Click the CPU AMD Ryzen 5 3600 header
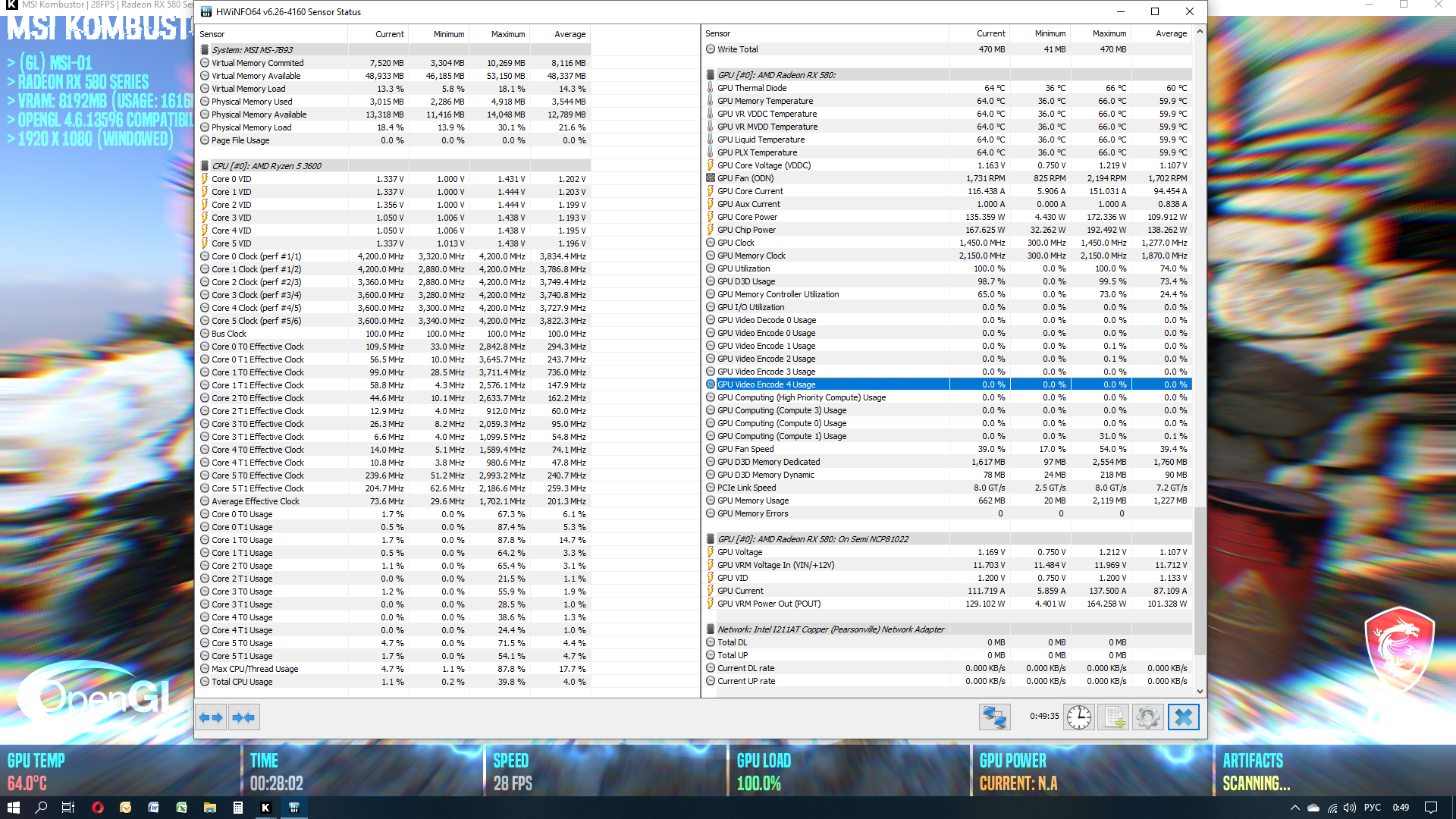 266,166
